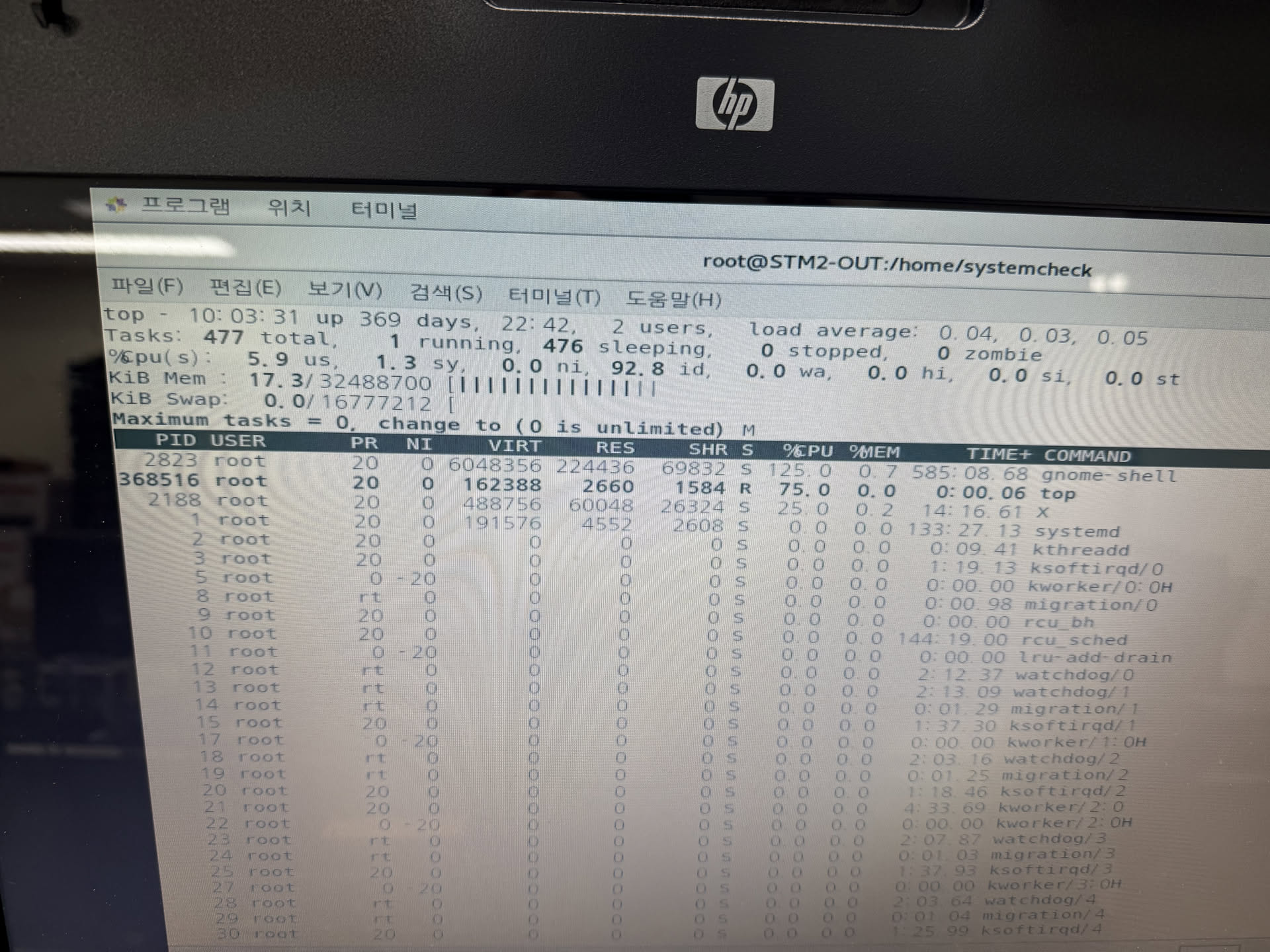This screenshot has width=1270, height=952.
Task: Open the 검색(S) menu
Action: [446, 292]
